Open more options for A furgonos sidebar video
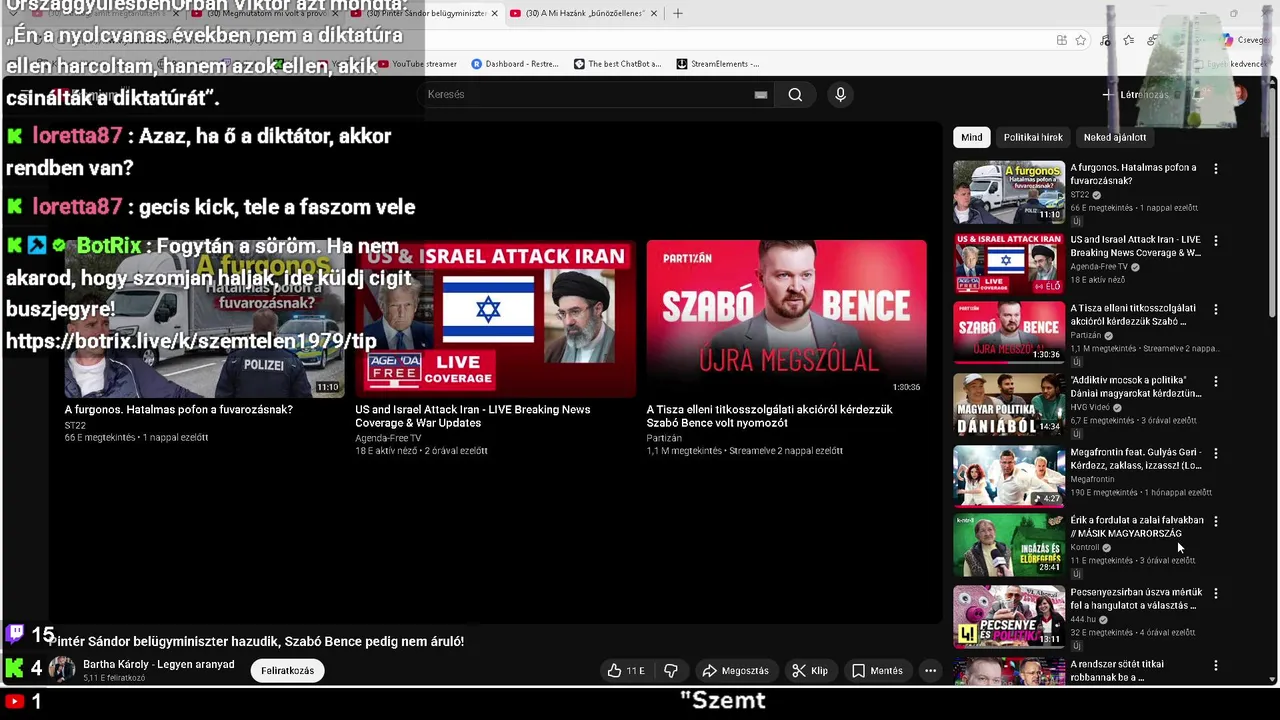Viewport: 1280px width, 720px height. [x=1216, y=169]
